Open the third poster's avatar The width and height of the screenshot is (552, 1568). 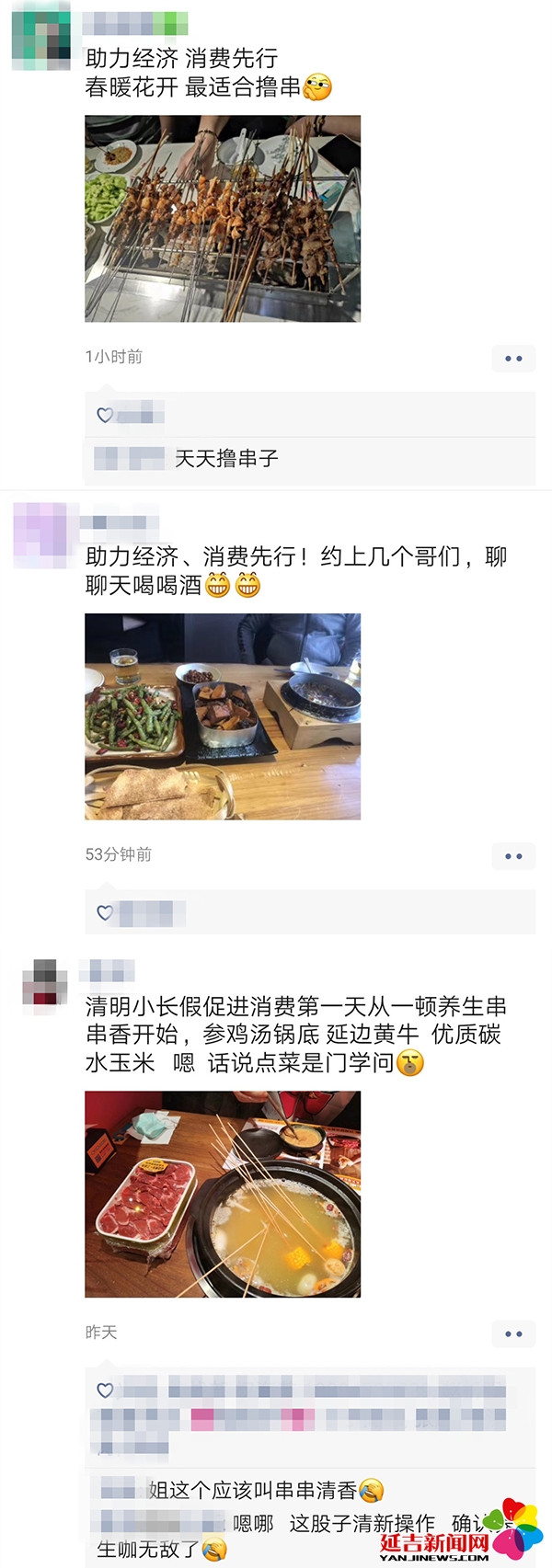coord(44,987)
